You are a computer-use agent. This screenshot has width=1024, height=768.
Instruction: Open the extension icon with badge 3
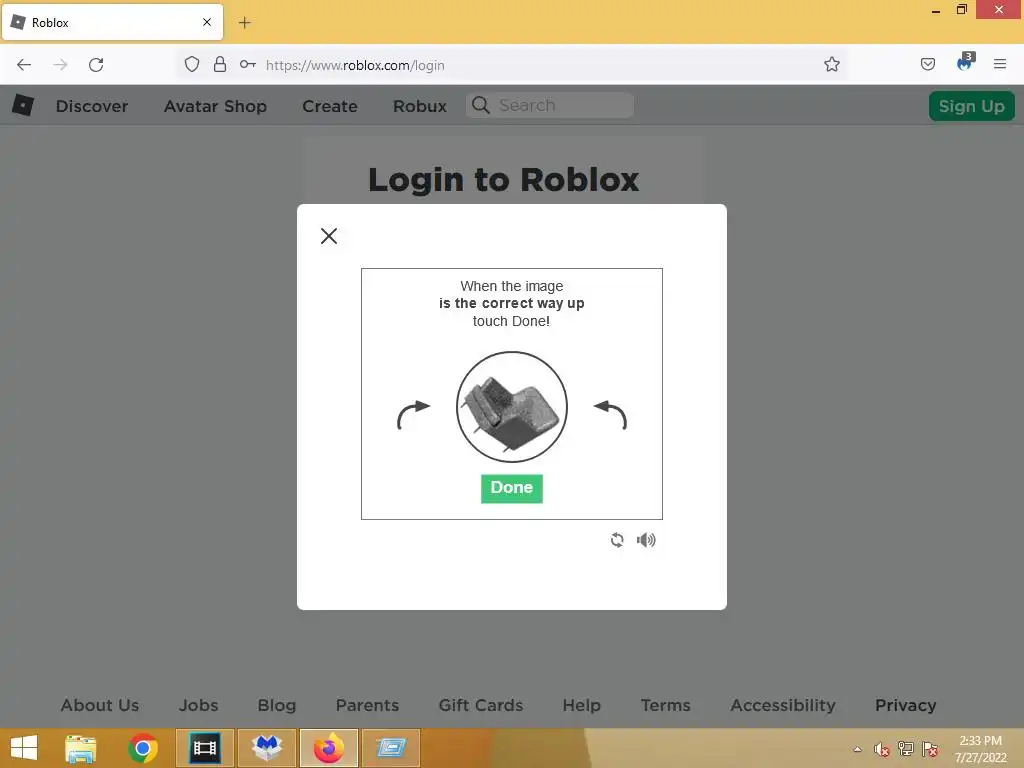click(965, 63)
